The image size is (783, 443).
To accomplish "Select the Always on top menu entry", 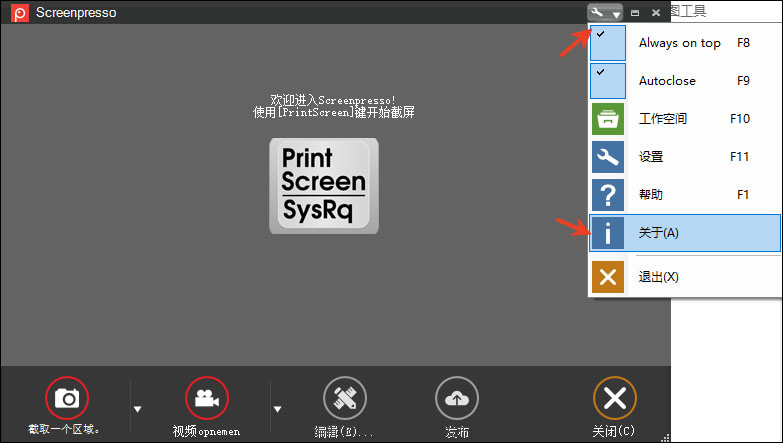I will tap(685, 43).
